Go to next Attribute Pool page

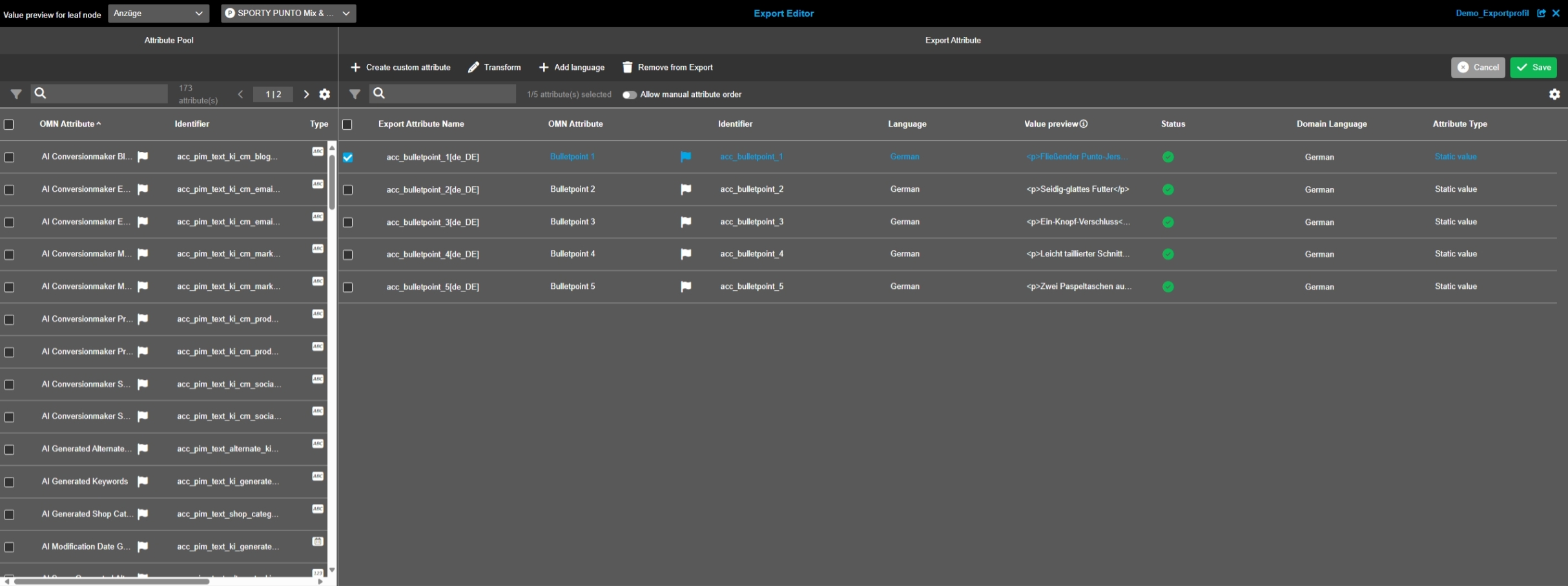[x=306, y=94]
